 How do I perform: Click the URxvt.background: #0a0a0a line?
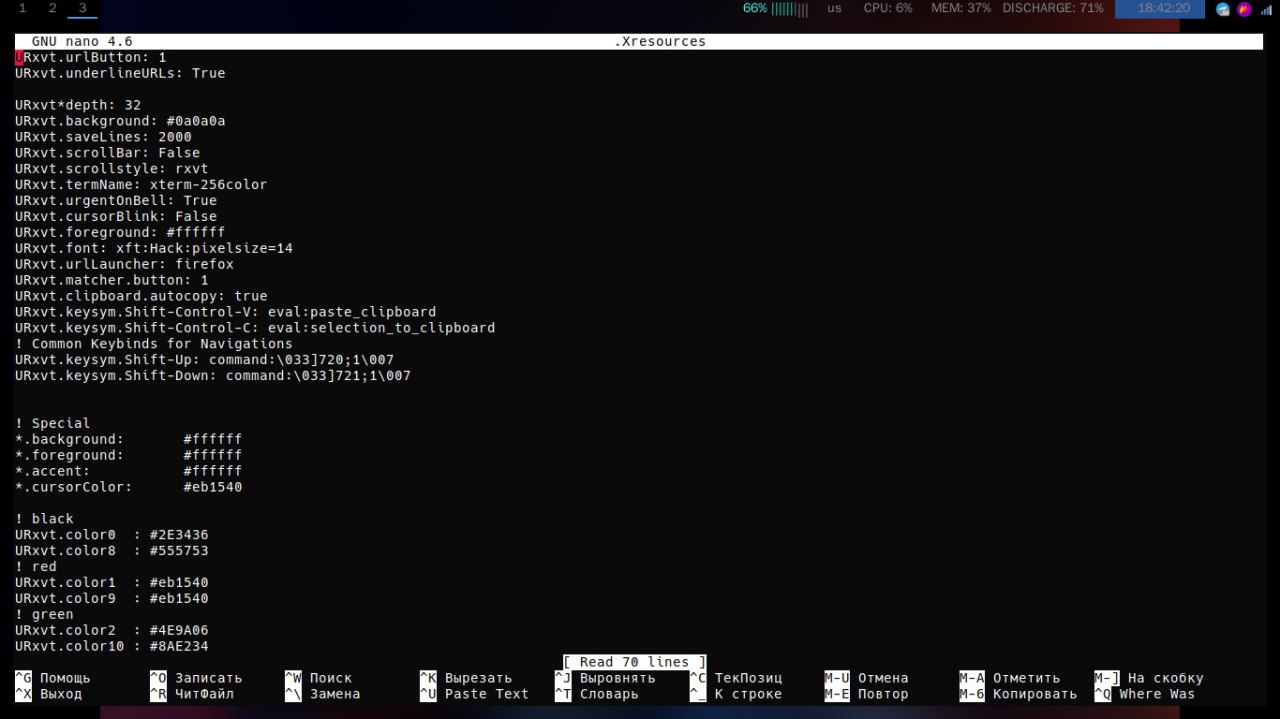120,121
